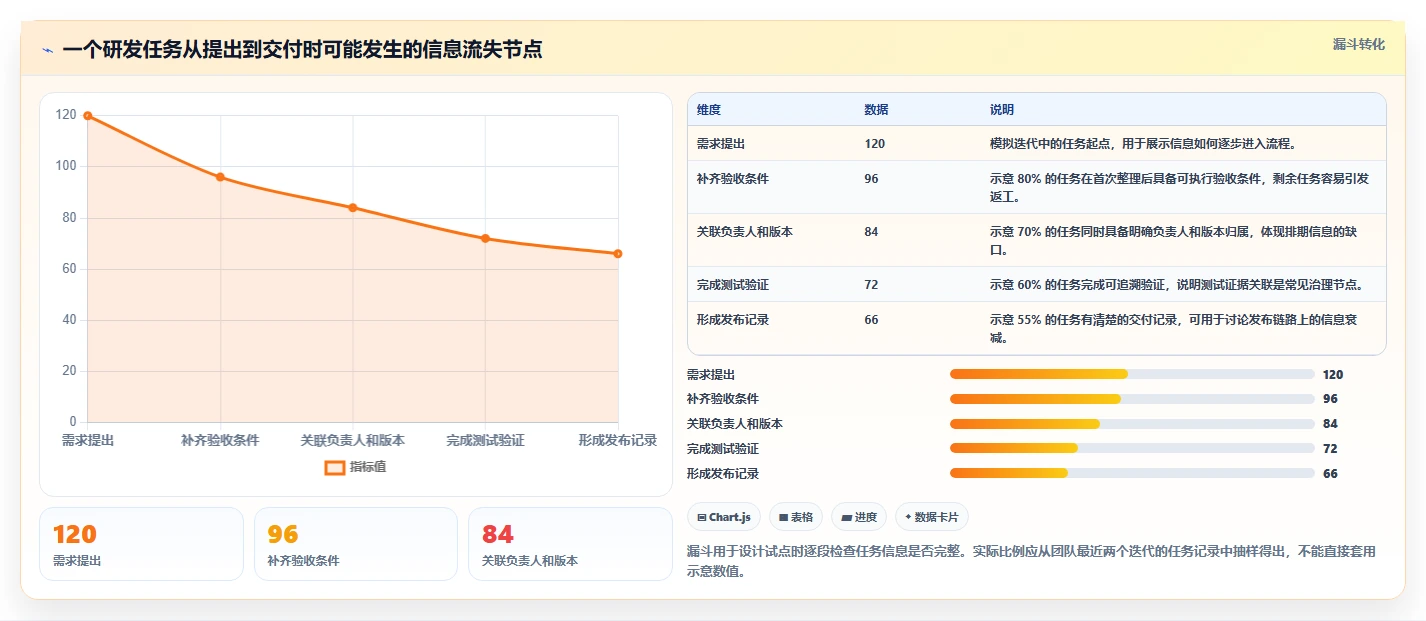
Task: Click the 完成测试验证 table row cell
Action: [x=733, y=285]
